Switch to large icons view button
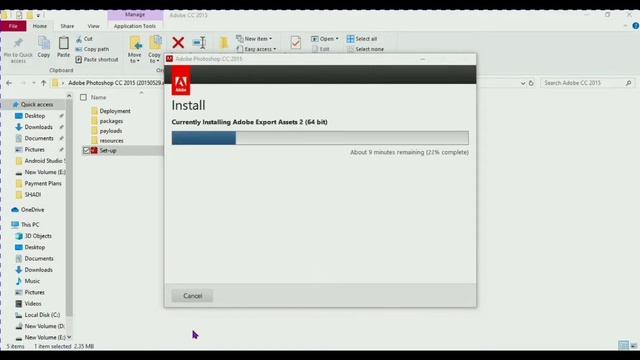This screenshot has height=360, width=640. click(x=633, y=346)
